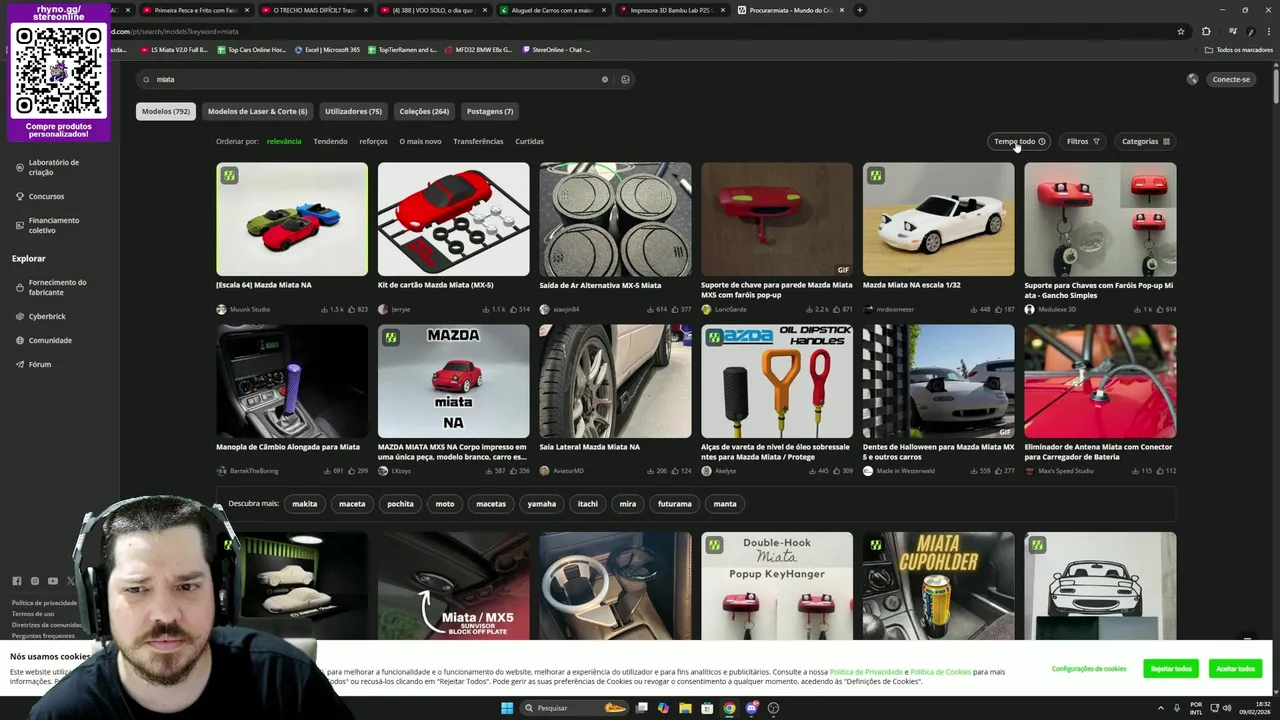Switch to the Utilizadores (75) tab

[353, 111]
